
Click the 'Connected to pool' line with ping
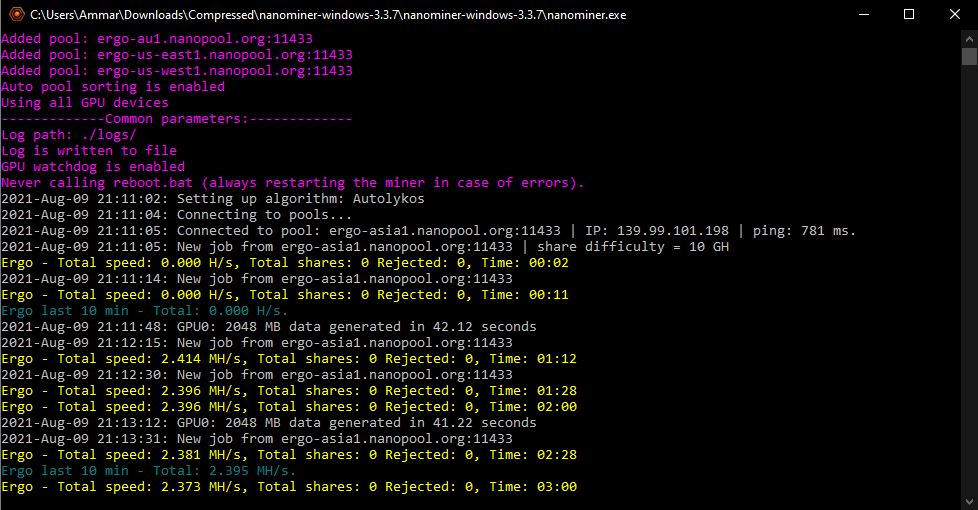[x=428, y=231]
